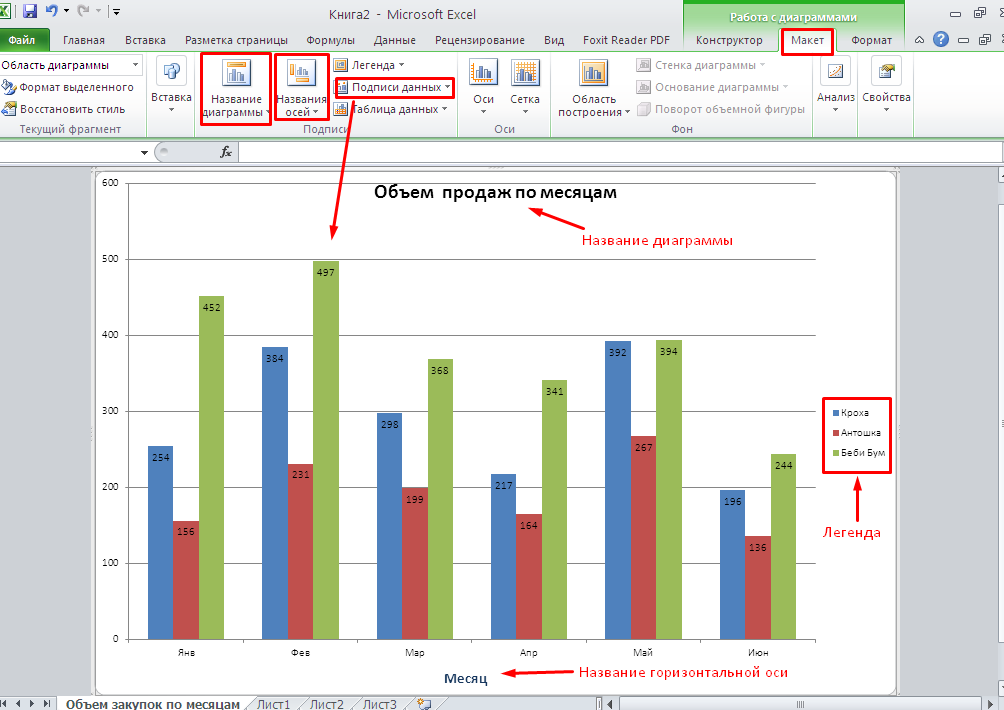Expand the Легенда dropdown in the ribbon
1004x710 pixels.
[373, 65]
